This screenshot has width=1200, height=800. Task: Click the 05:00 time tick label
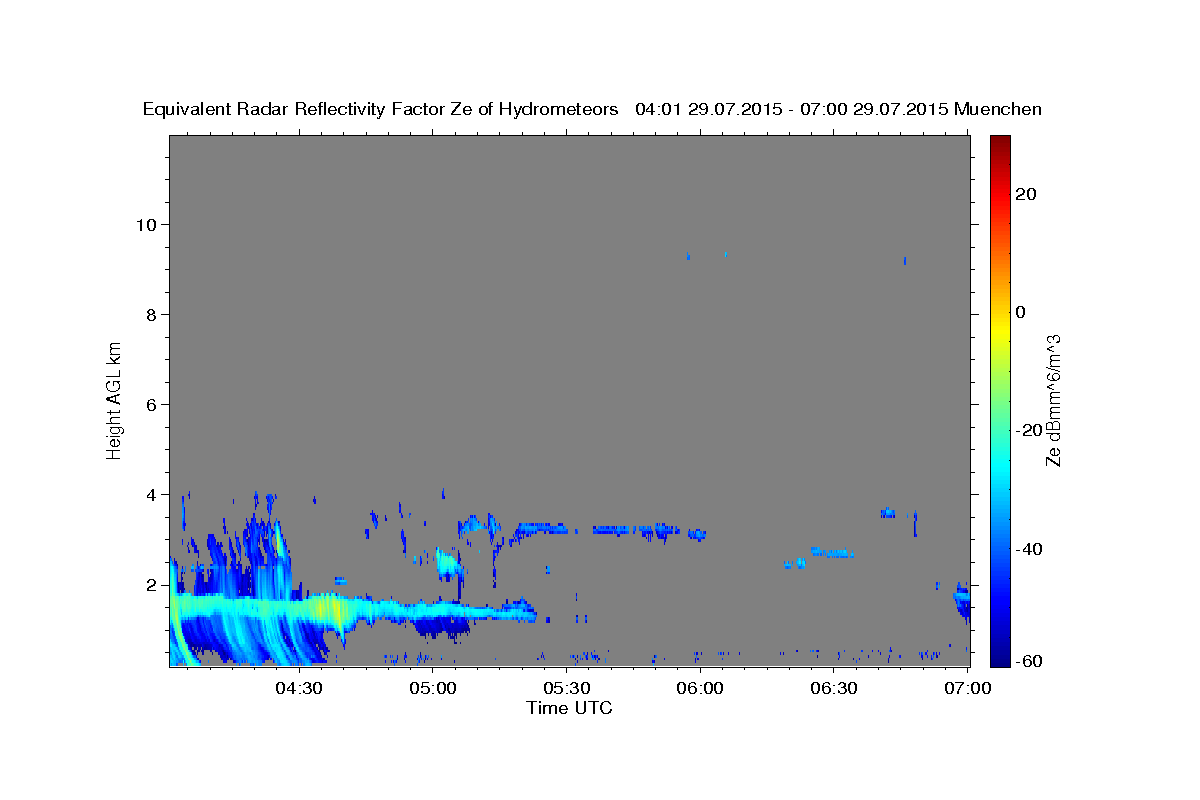(x=433, y=689)
